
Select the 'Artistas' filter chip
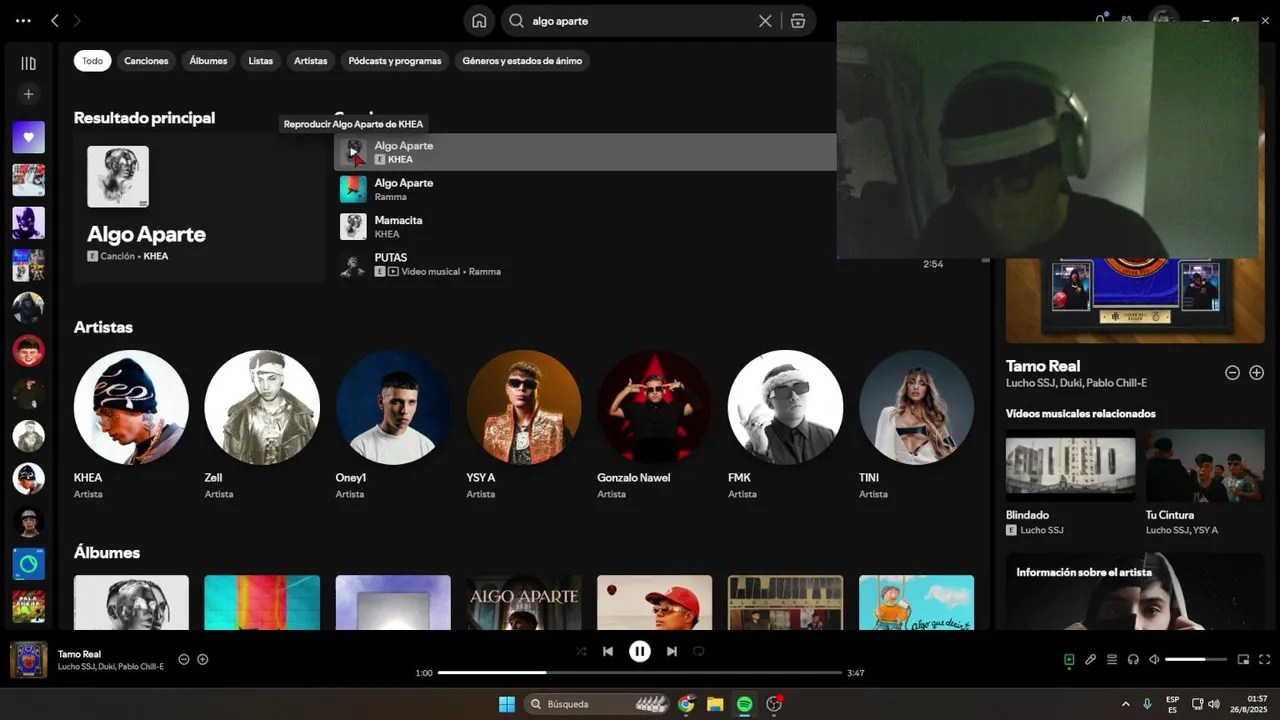tap(310, 61)
